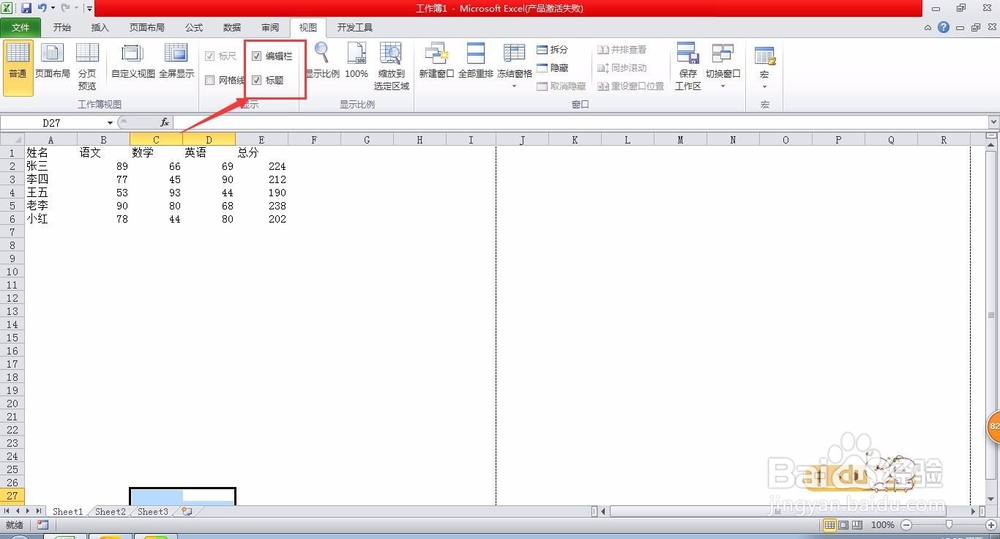Image resolution: width=1000 pixels, height=539 pixels.
Task: Click vertical scrollbar down arrow
Action: click(x=991, y=499)
